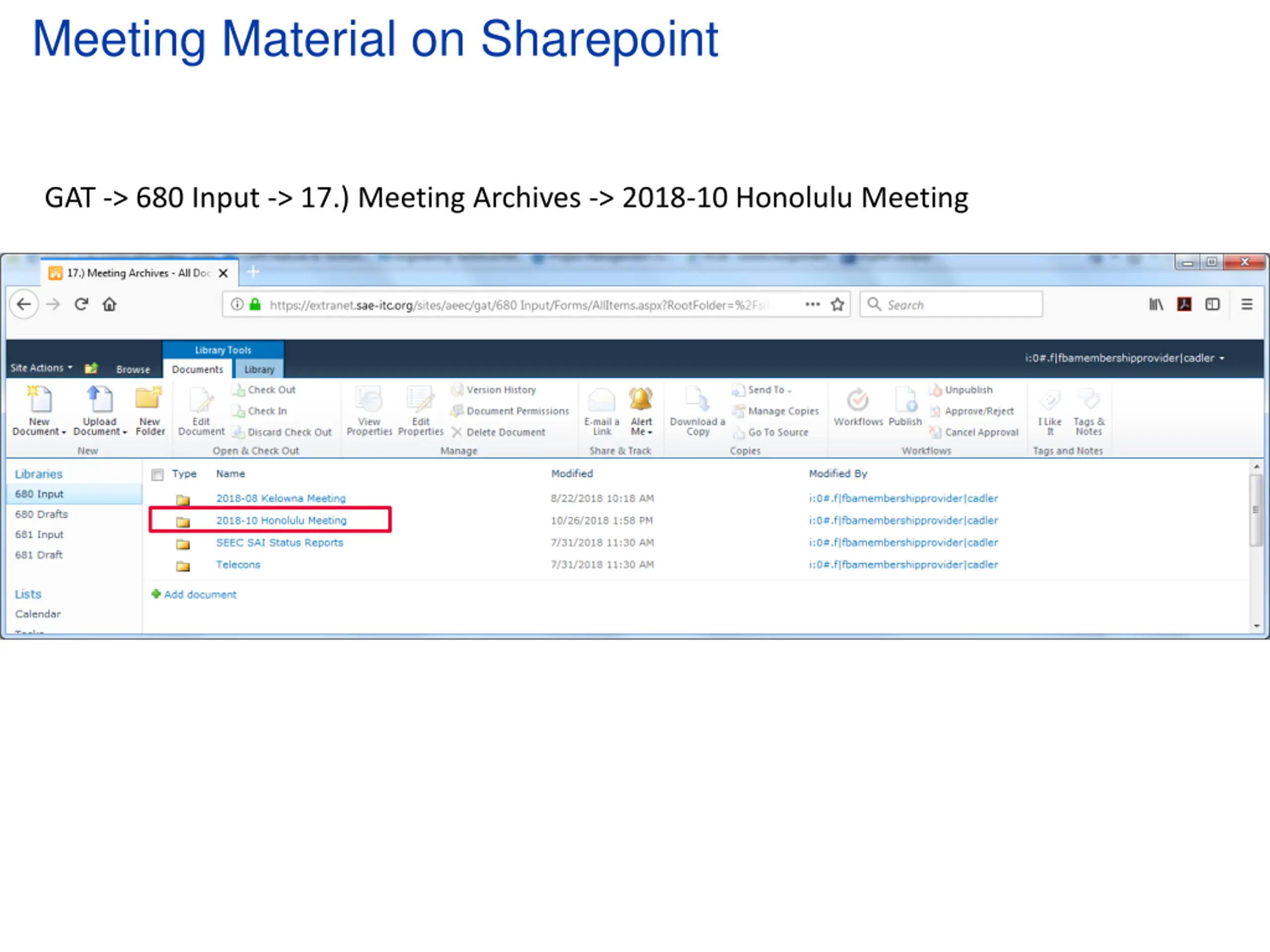
Task: Click Unpublish in Workflows group
Action: tap(961, 390)
